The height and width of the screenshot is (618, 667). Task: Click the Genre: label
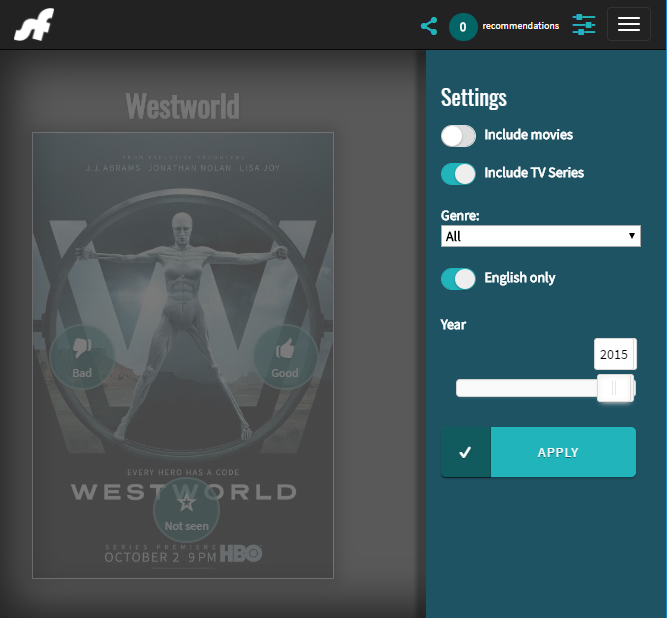pyautogui.click(x=460, y=216)
